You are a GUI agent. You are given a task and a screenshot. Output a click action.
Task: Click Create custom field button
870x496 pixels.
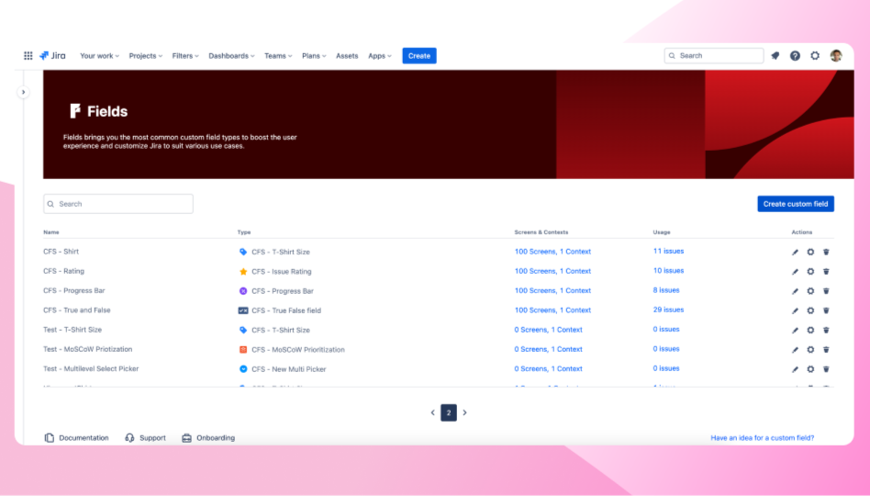pyautogui.click(x=796, y=204)
